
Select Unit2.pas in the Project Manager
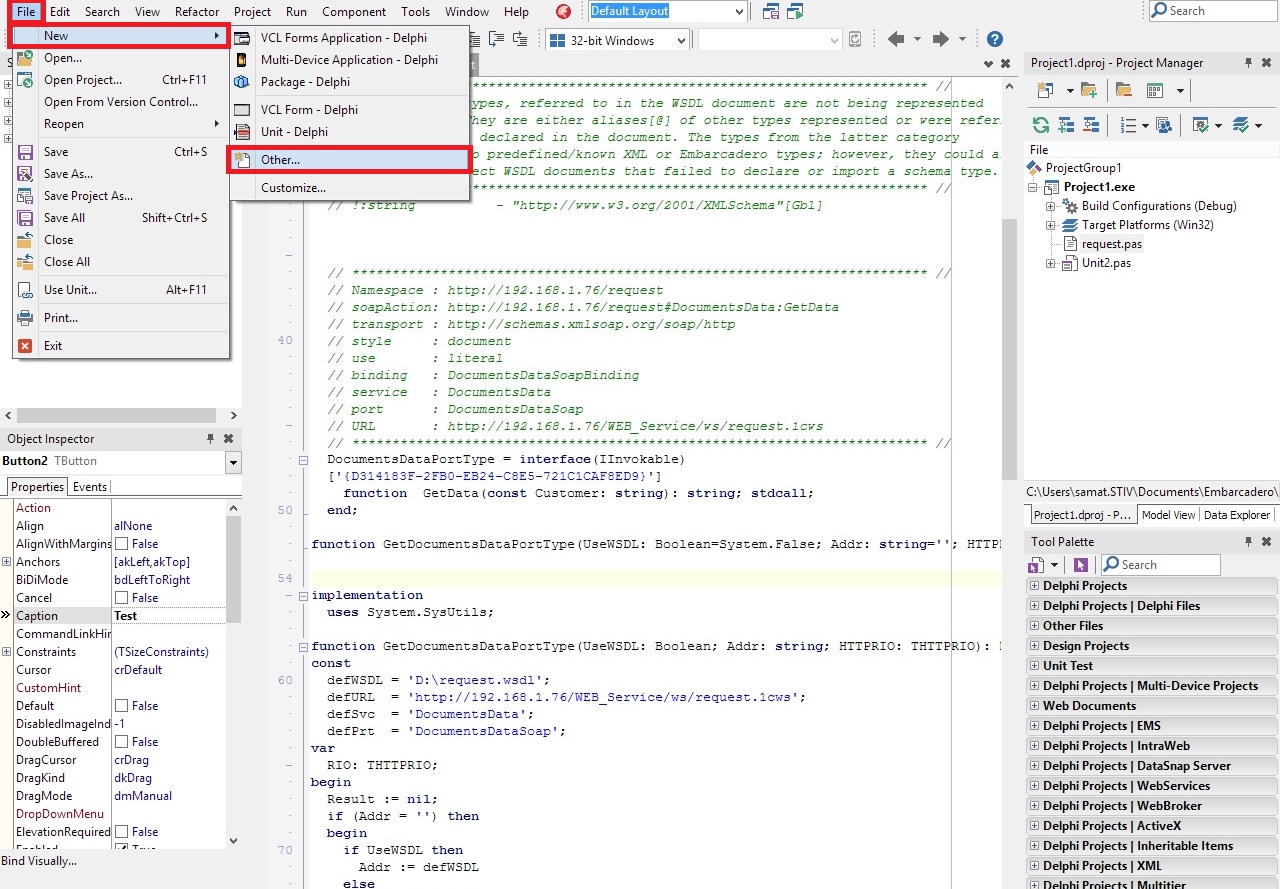click(1106, 263)
